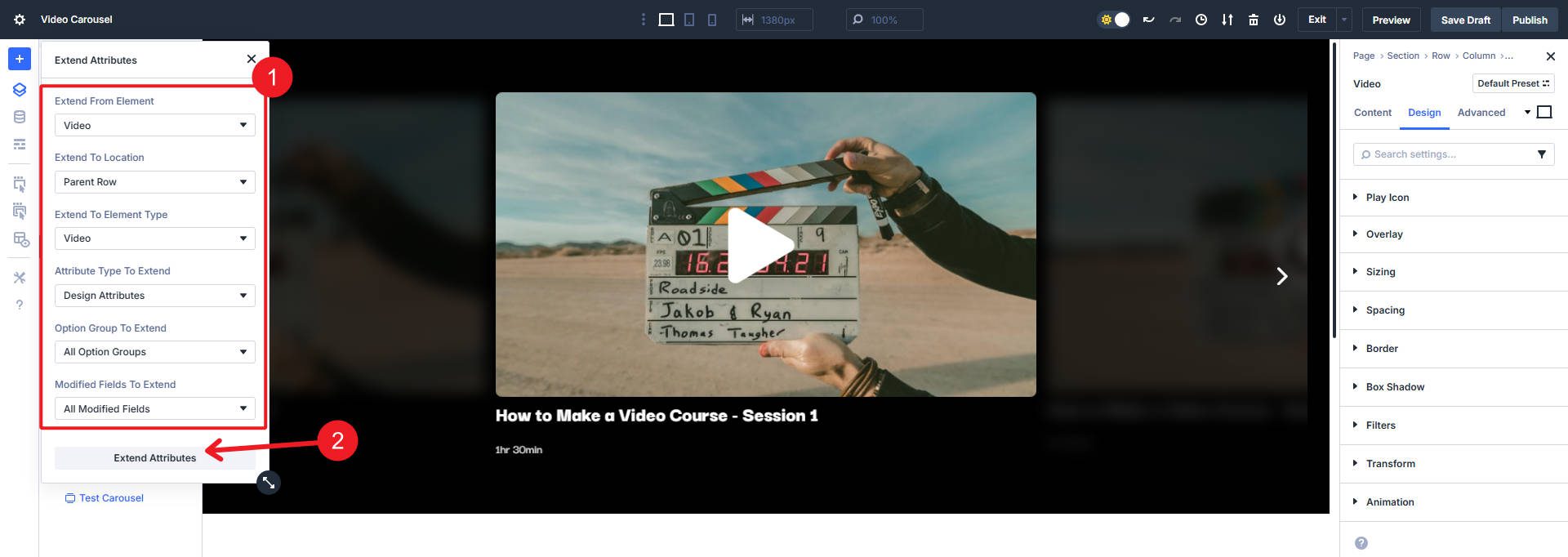The image size is (1568, 557).
Task: Open the Modified Fields To Extend dropdown
Action: click(154, 409)
